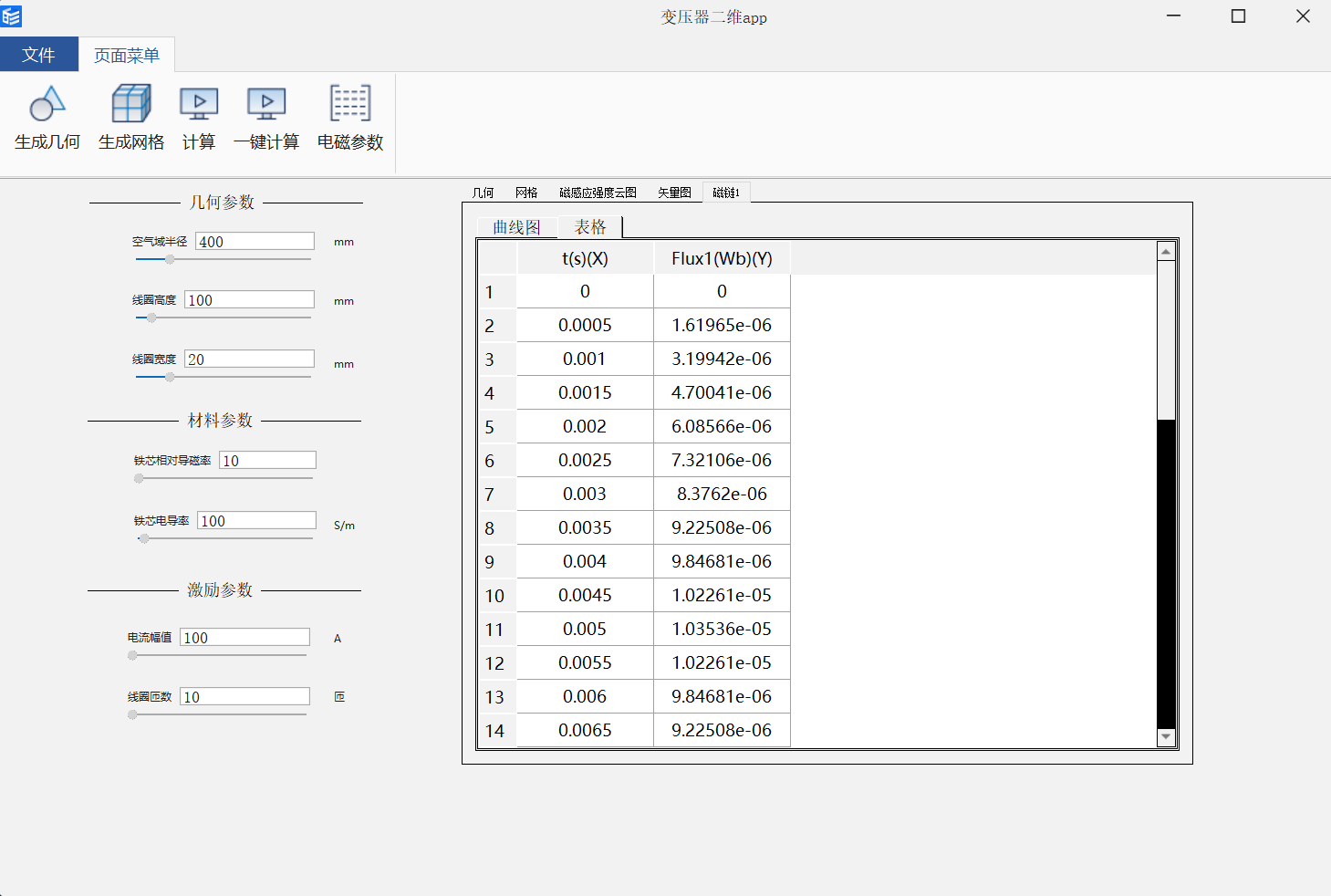Click the 电流幅值 slider handle
The width and height of the screenshot is (1331, 896).
132,655
